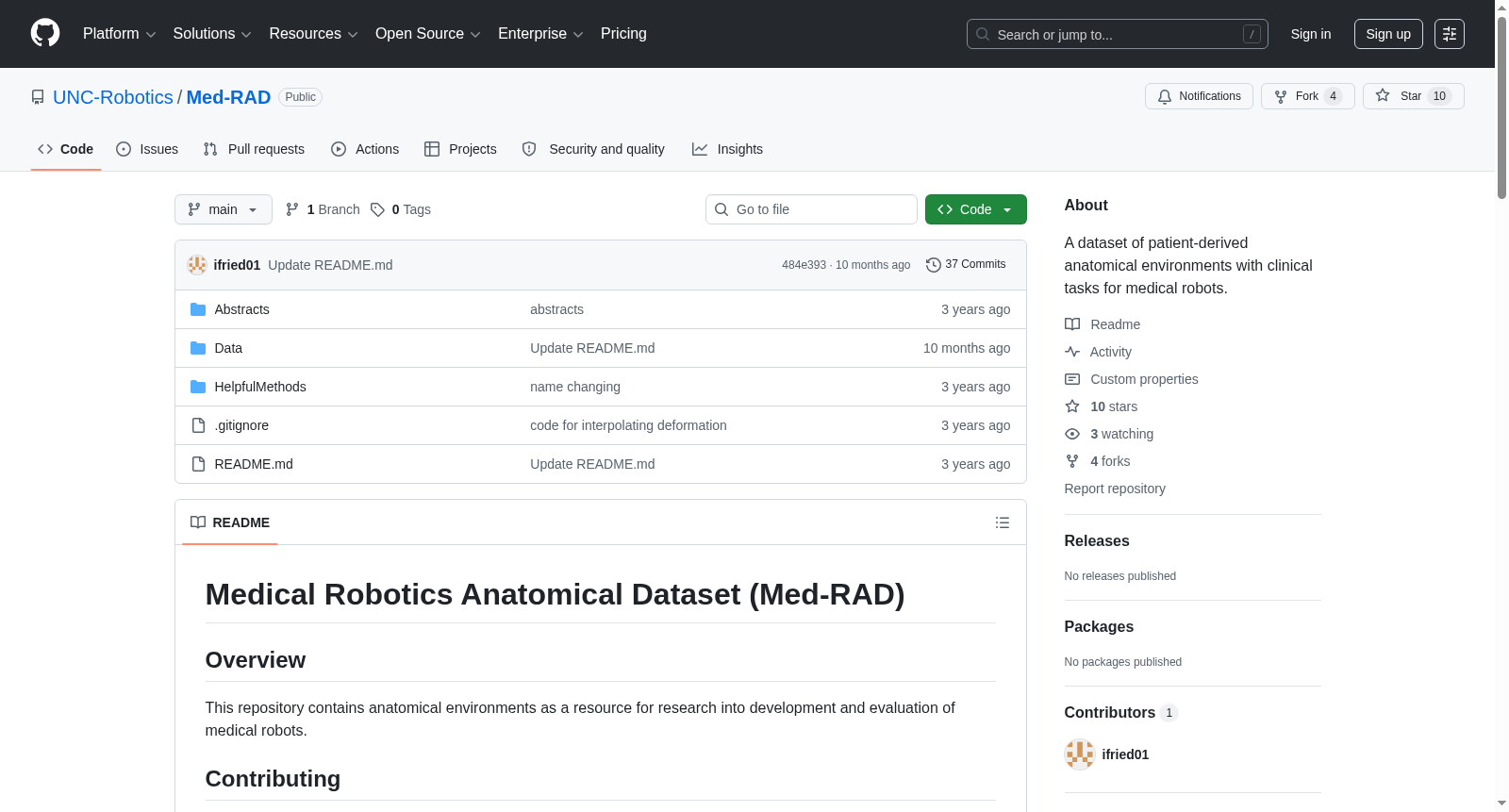This screenshot has height=812, width=1509.
Task: Open the Med-RAD repository link
Action: (x=228, y=97)
